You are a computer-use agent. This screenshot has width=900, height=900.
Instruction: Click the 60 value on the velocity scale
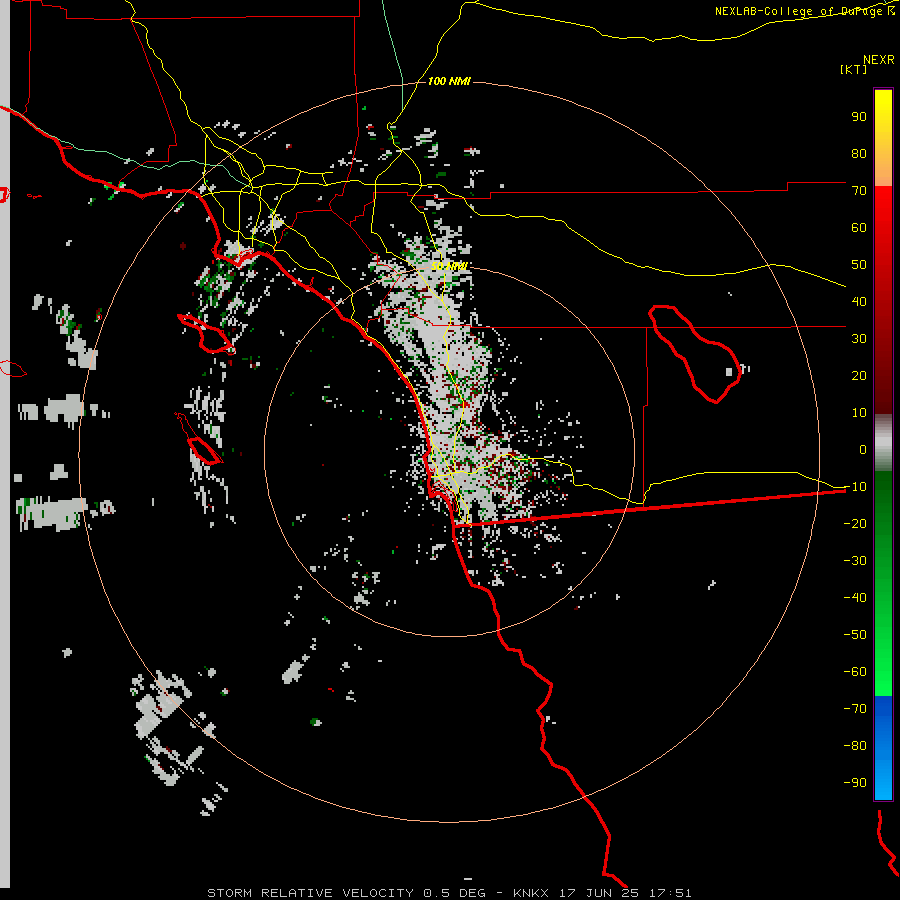(859, 228)
